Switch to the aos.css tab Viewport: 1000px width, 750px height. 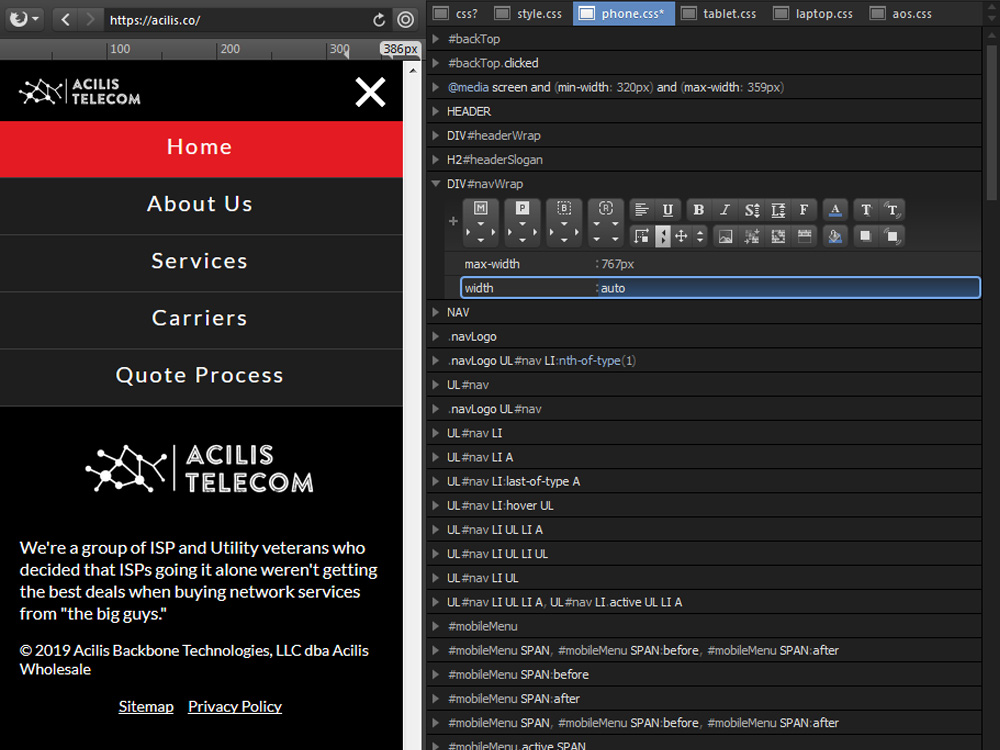(x=909, y=14)
